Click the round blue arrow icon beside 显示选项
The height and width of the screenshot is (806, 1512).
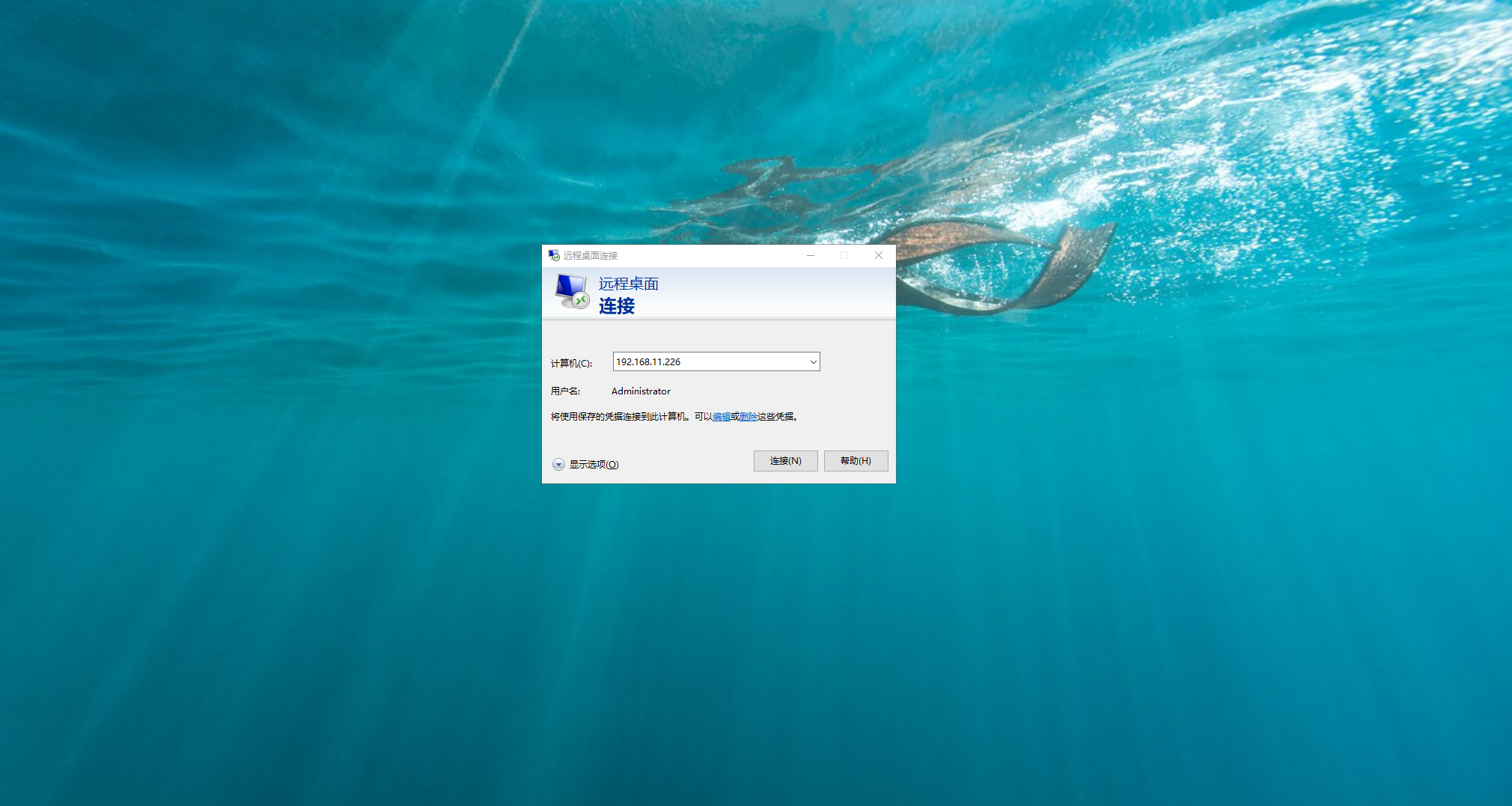(558, 465)
